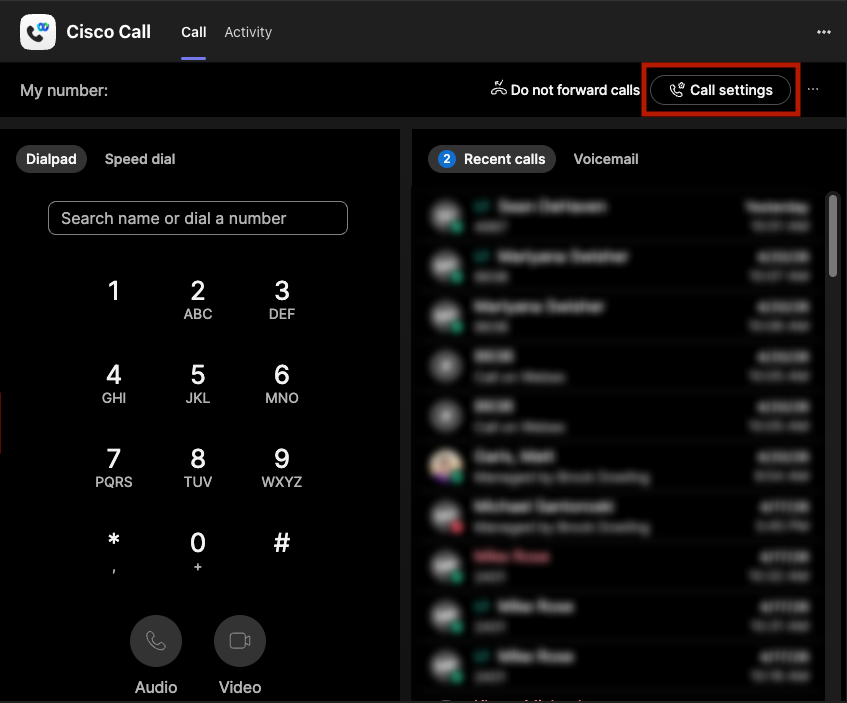
Task: Open Call settings
Action: [x=721, y=90]
